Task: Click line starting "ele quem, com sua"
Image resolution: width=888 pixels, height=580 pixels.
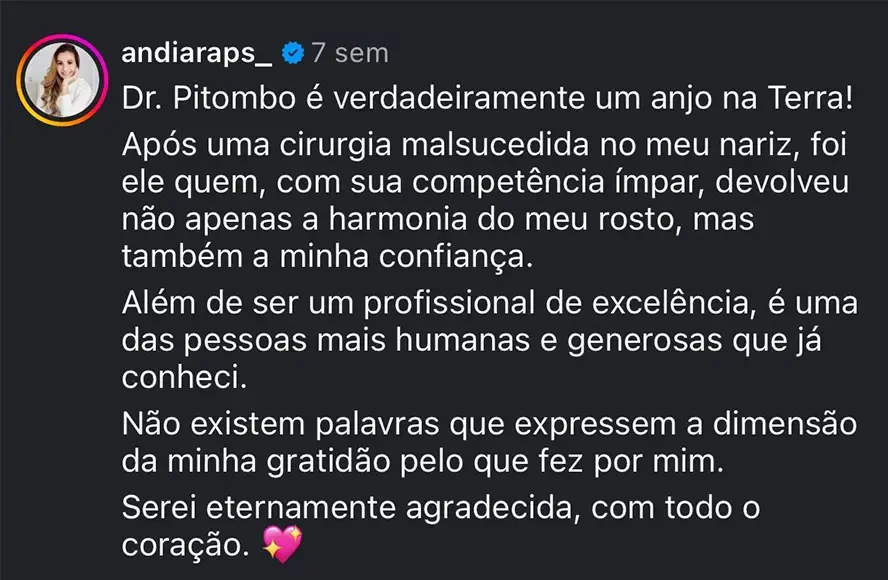Action: [486, 183]
